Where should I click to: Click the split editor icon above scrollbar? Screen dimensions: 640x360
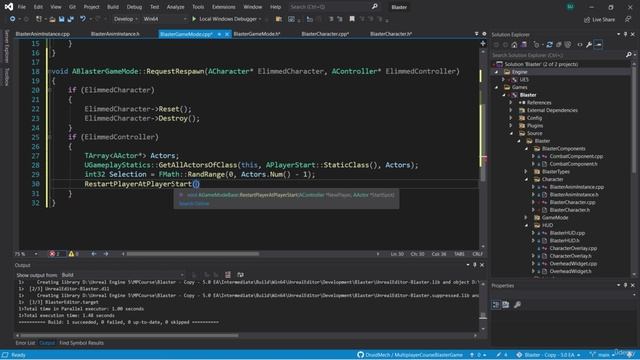(x=483, y=43)
